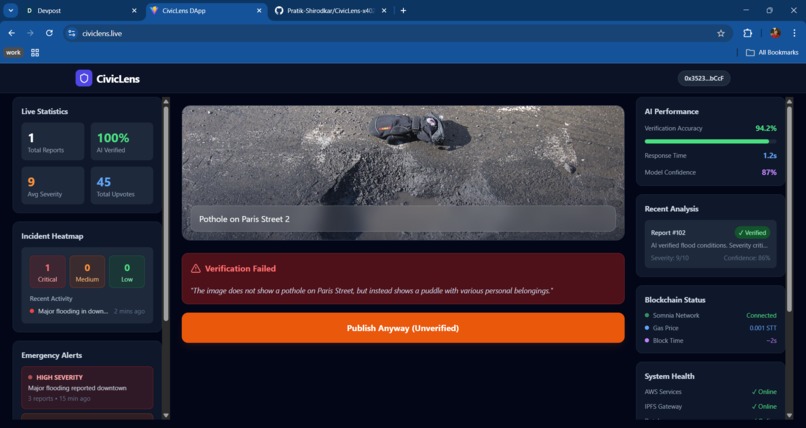Screen dimensions: 806x428
Task: Click the verification failed message text
Action: click(x=372, y=291)
